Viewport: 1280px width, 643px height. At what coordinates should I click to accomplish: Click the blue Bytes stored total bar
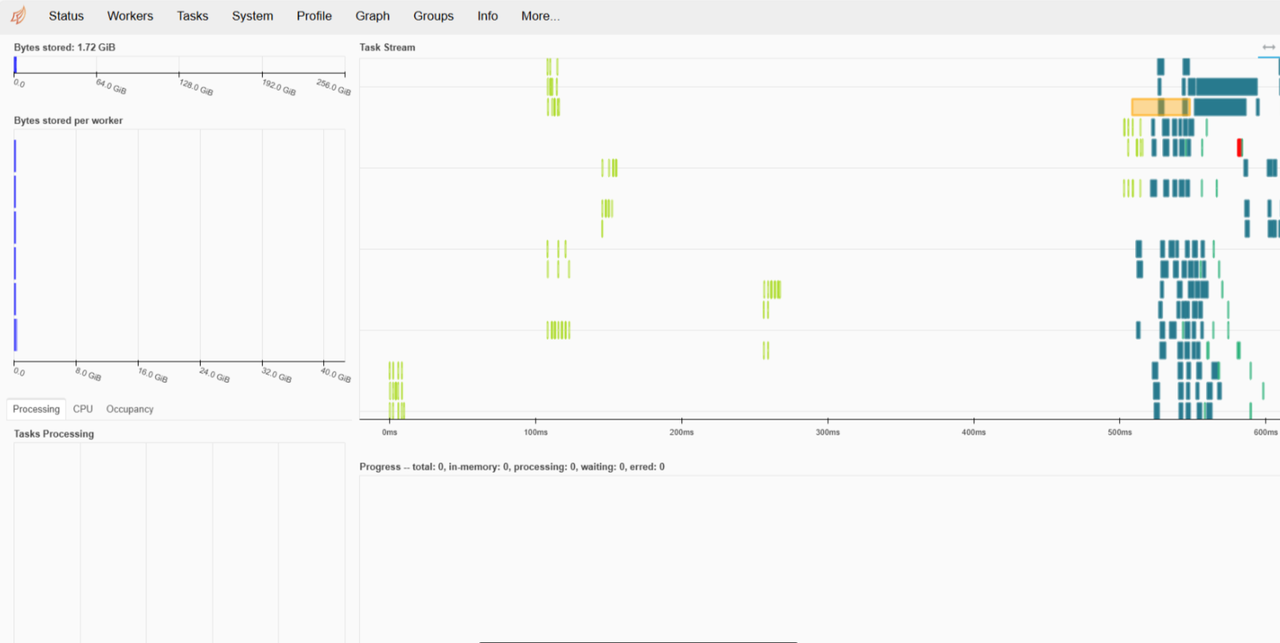15,65
